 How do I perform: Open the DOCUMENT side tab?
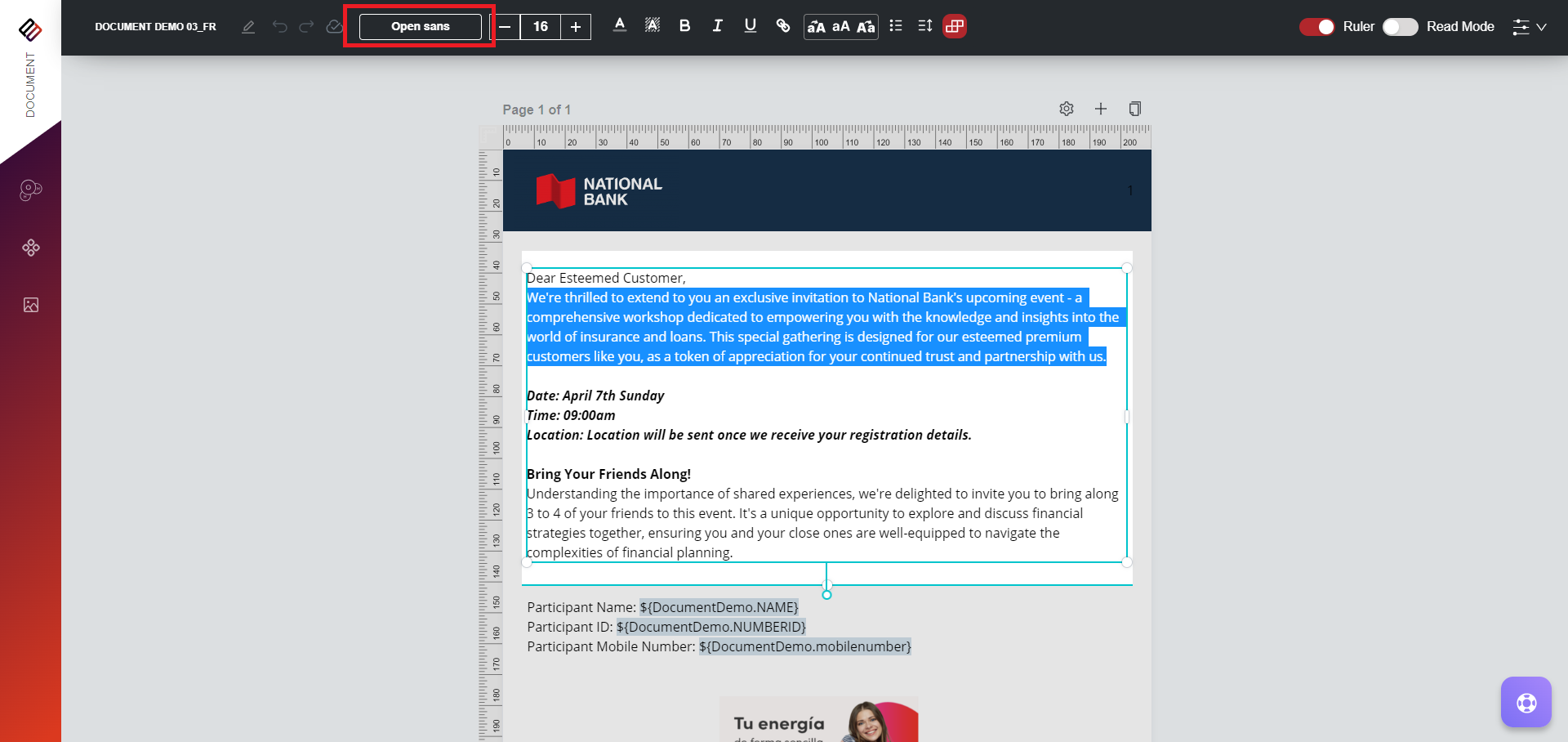[30, 85]
